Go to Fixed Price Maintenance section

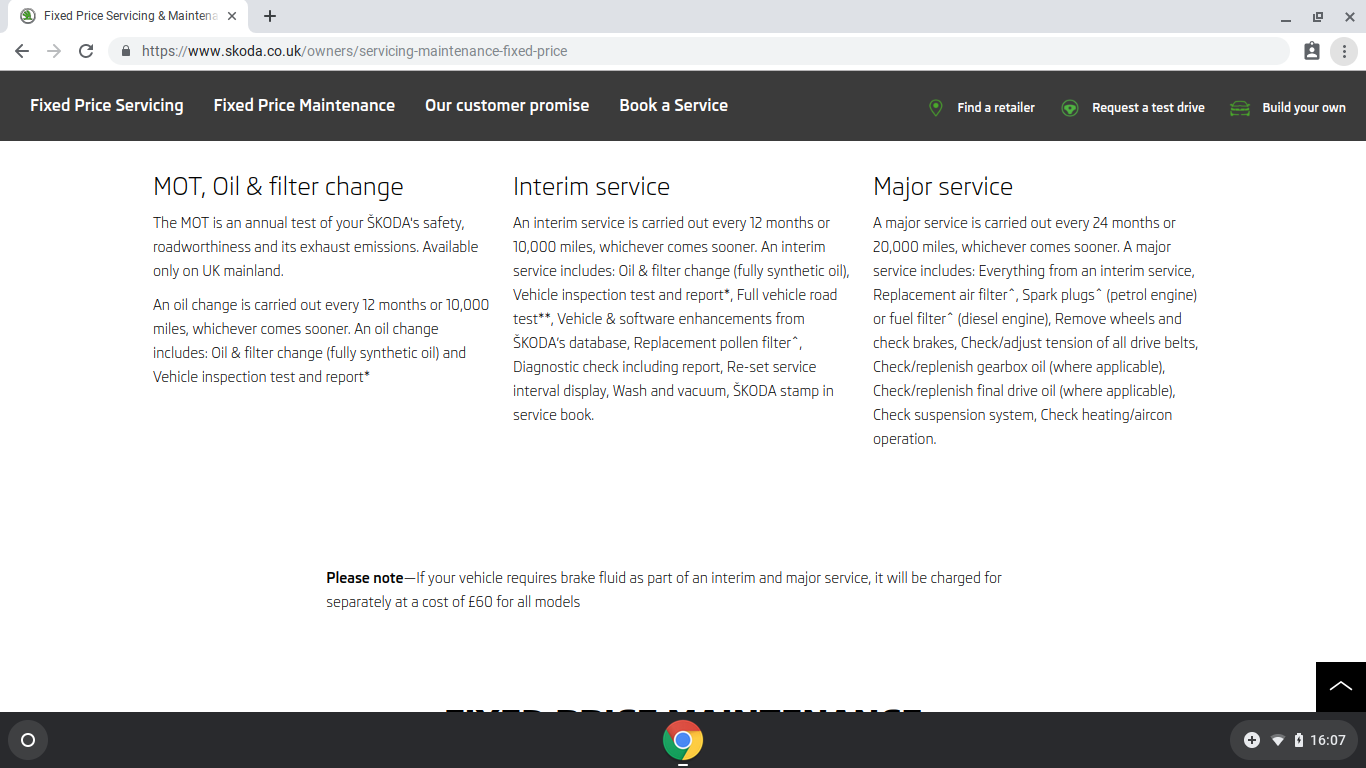tap(304, 105)
